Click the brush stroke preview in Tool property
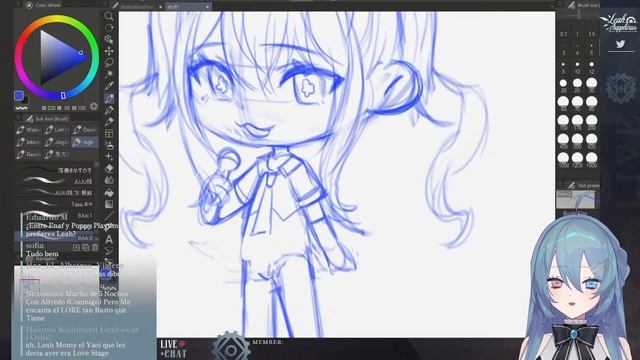 pyautogui.click(x=575, y=199)
